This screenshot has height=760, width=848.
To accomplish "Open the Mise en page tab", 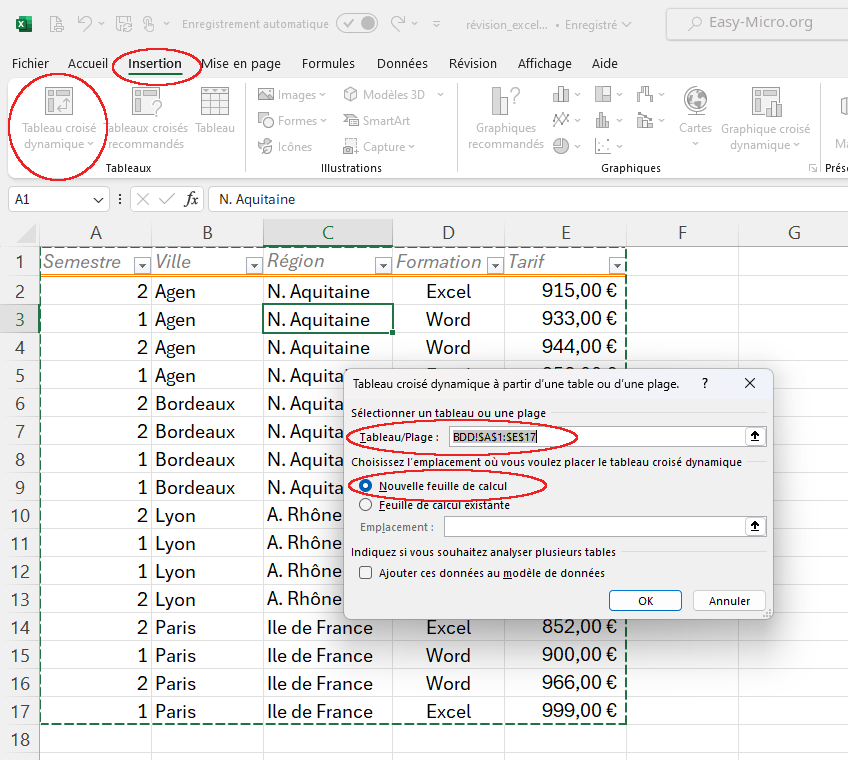I will 241,63.
